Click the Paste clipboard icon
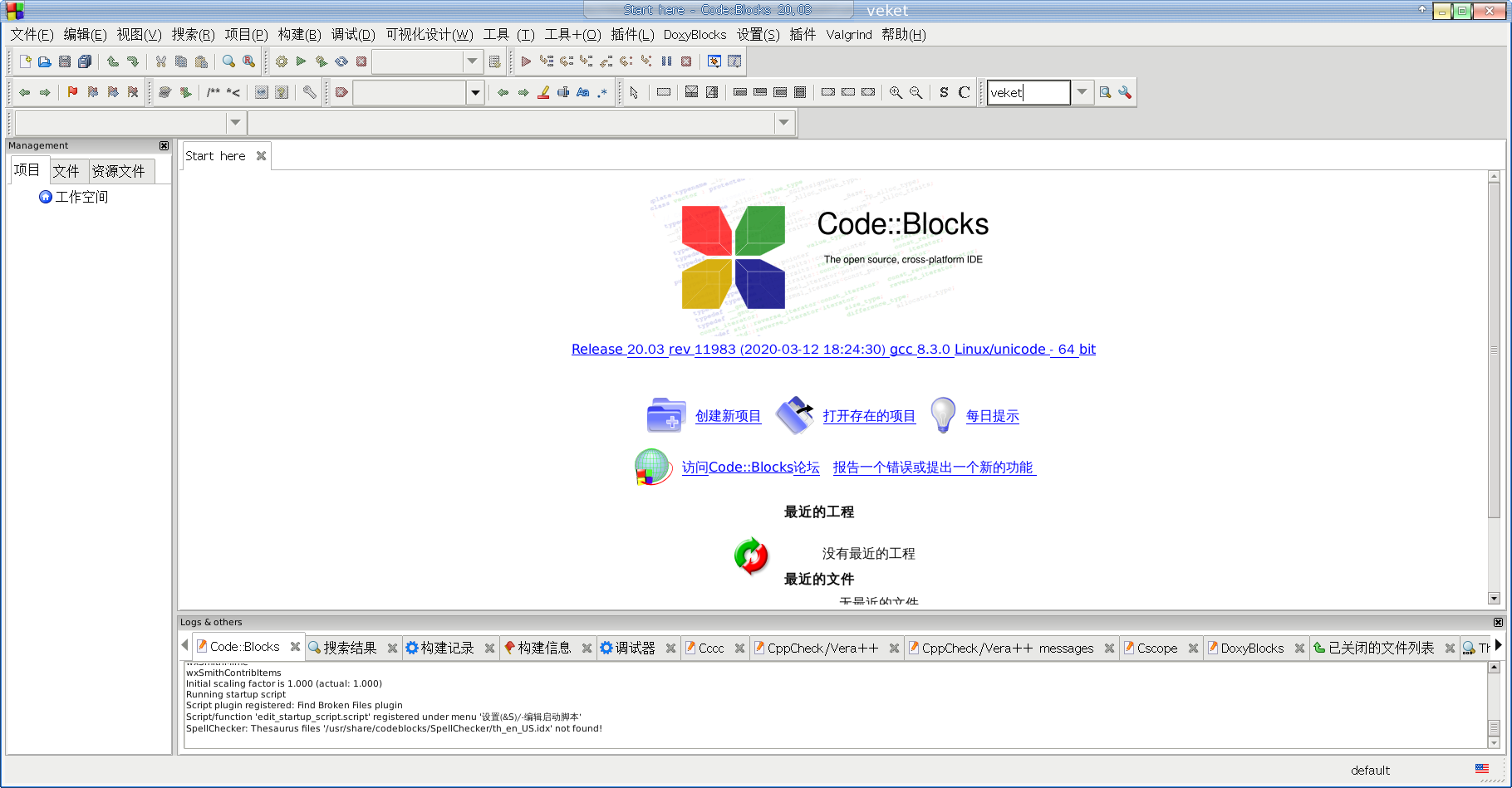The width and height of the screenshot is (1512, 788). click(x=201, y=61)
